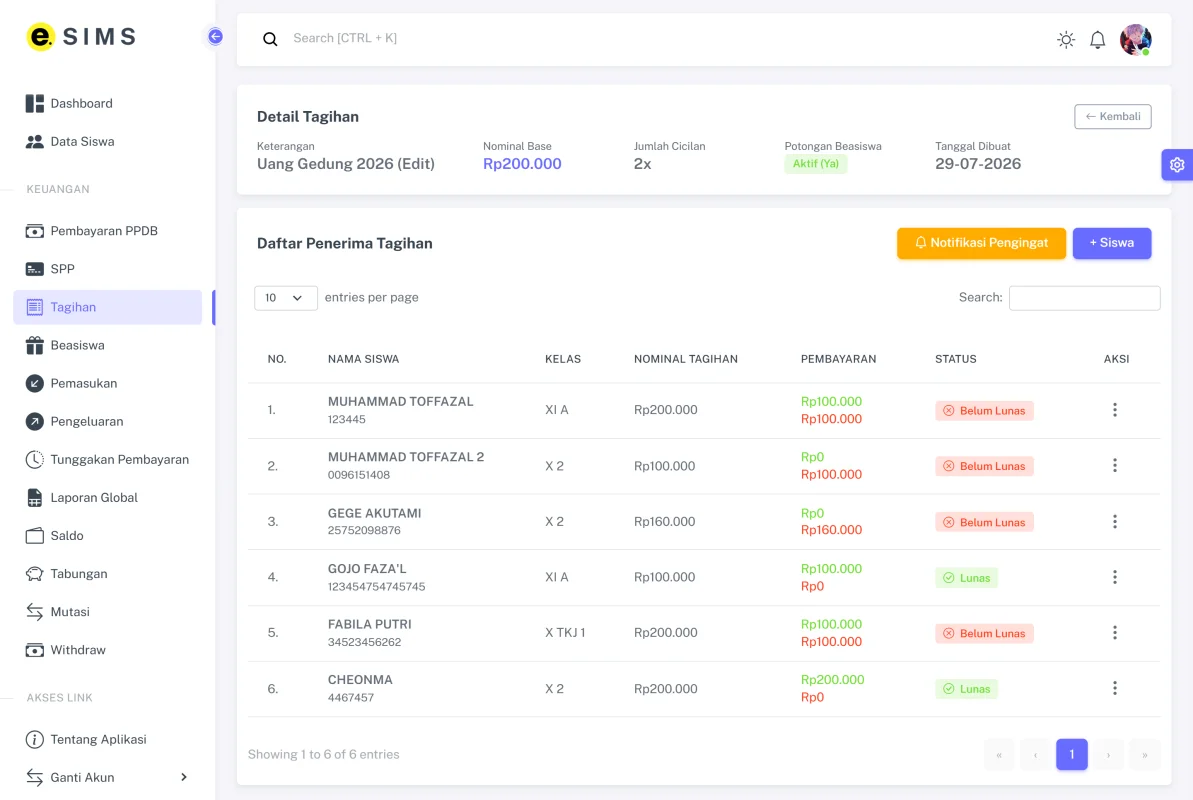Open the user profile avatar
Screen dimensions: 1193x800
tap(1135, 40)
